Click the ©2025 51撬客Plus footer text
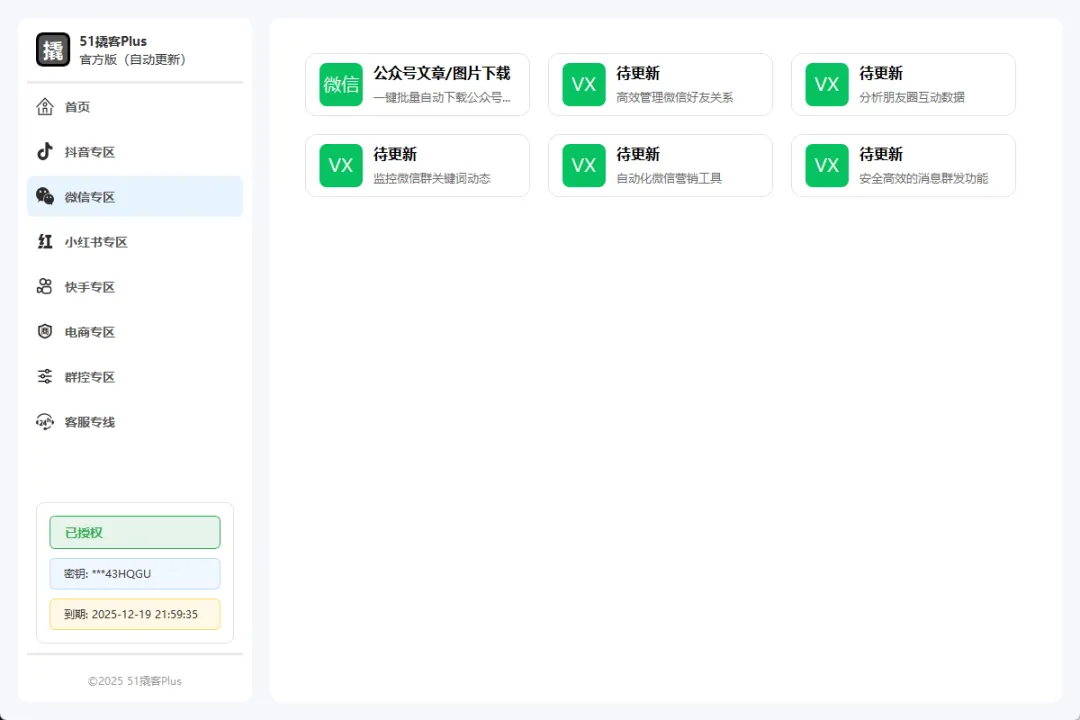The height and width of the screenshot is (720, 1080). click(135, 681)
